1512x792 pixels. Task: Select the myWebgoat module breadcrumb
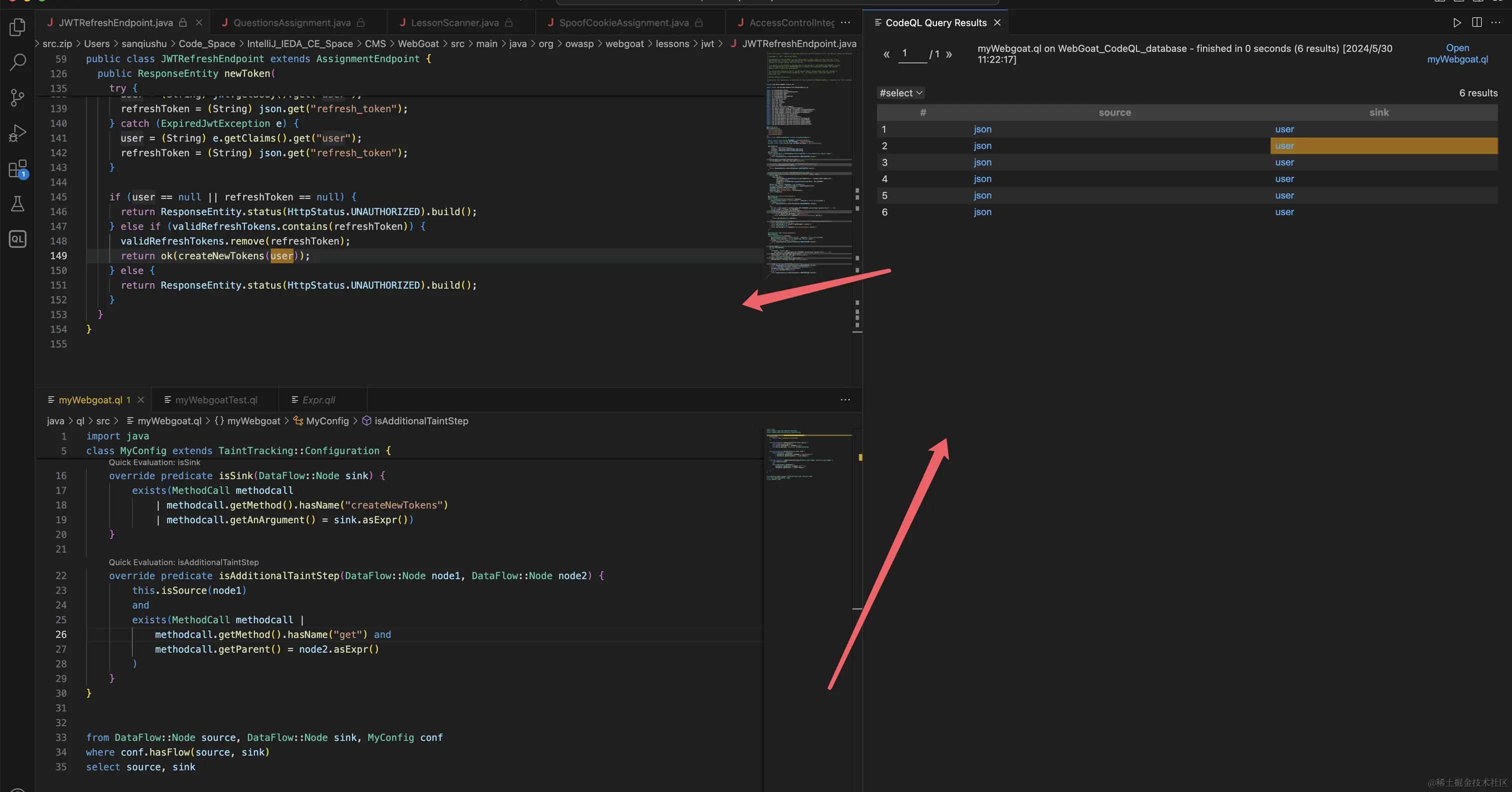pyautogui.click(x=247, y=421)
